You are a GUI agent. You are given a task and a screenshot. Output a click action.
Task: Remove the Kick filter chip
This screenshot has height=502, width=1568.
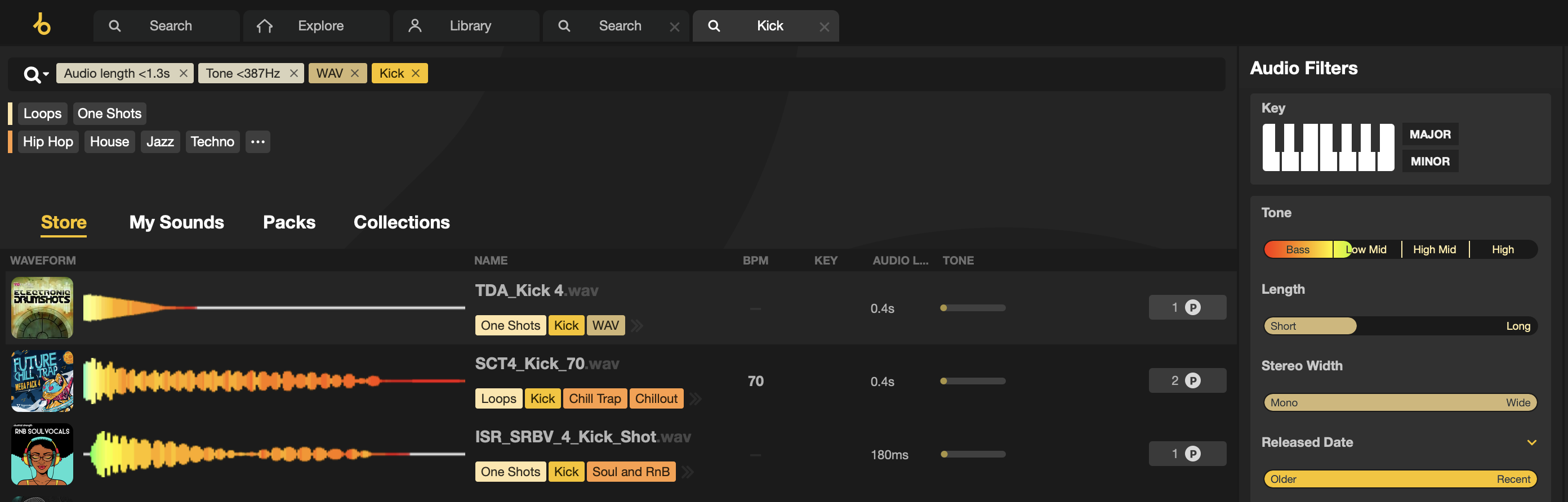(x=416, y=73)
